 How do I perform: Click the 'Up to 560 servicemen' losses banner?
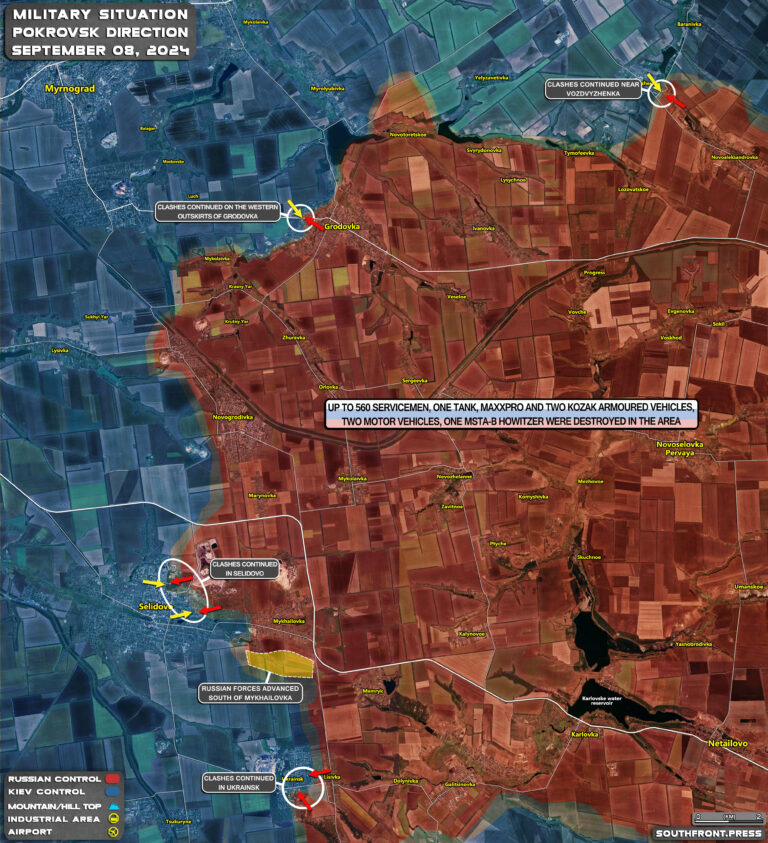[511, 415]
